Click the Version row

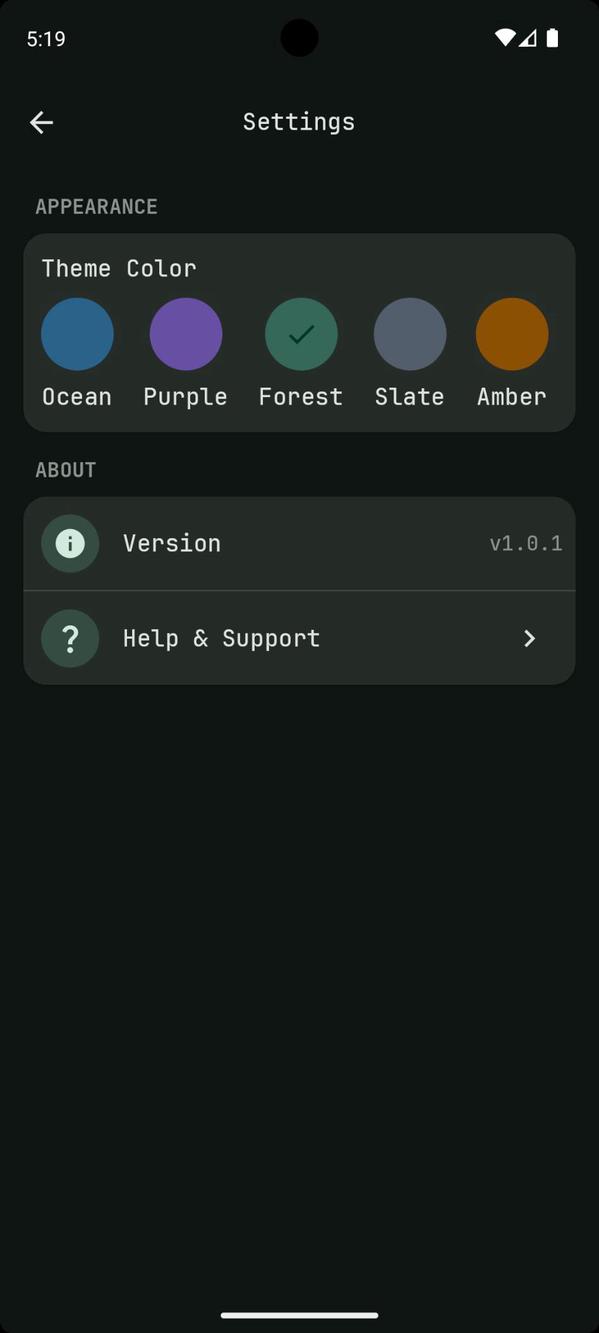(299, 543)
